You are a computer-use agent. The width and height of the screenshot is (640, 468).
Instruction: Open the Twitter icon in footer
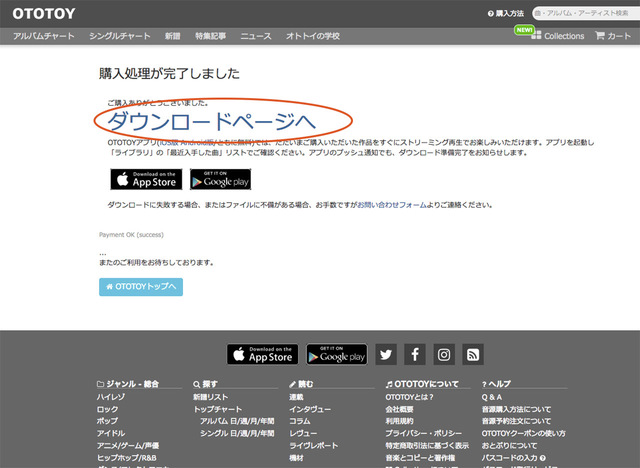pyautogui.click(x=386, y=354)
